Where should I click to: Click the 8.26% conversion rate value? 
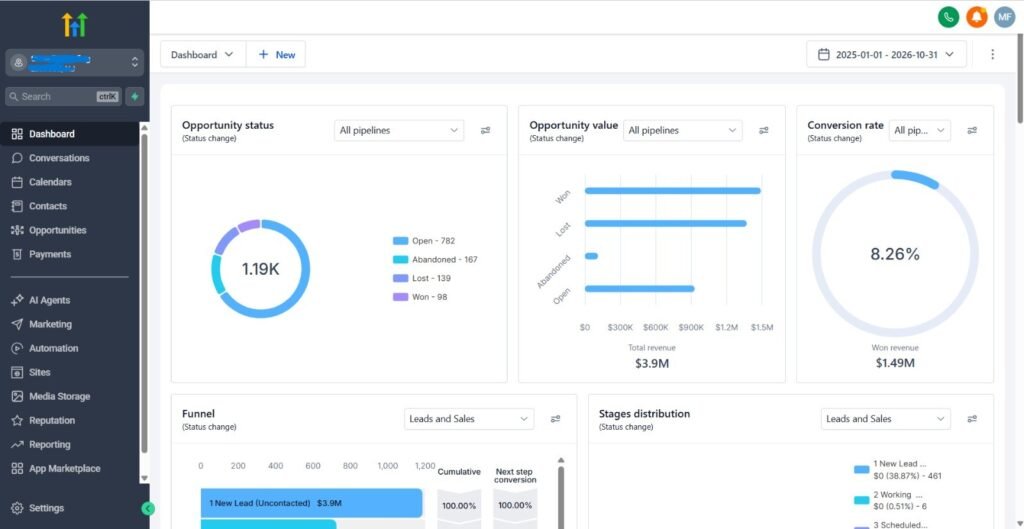point(895,255)
